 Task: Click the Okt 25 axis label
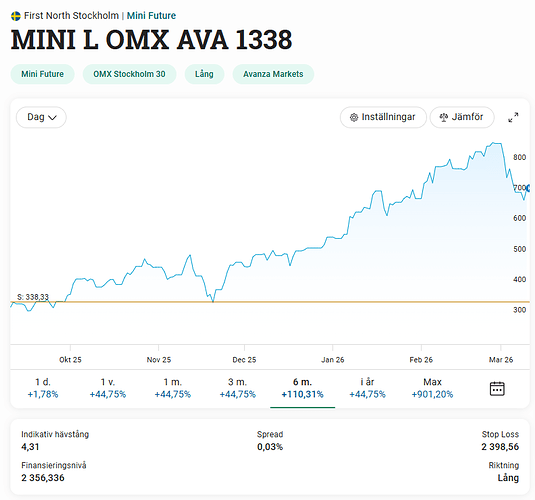click(x=70, y=360)
